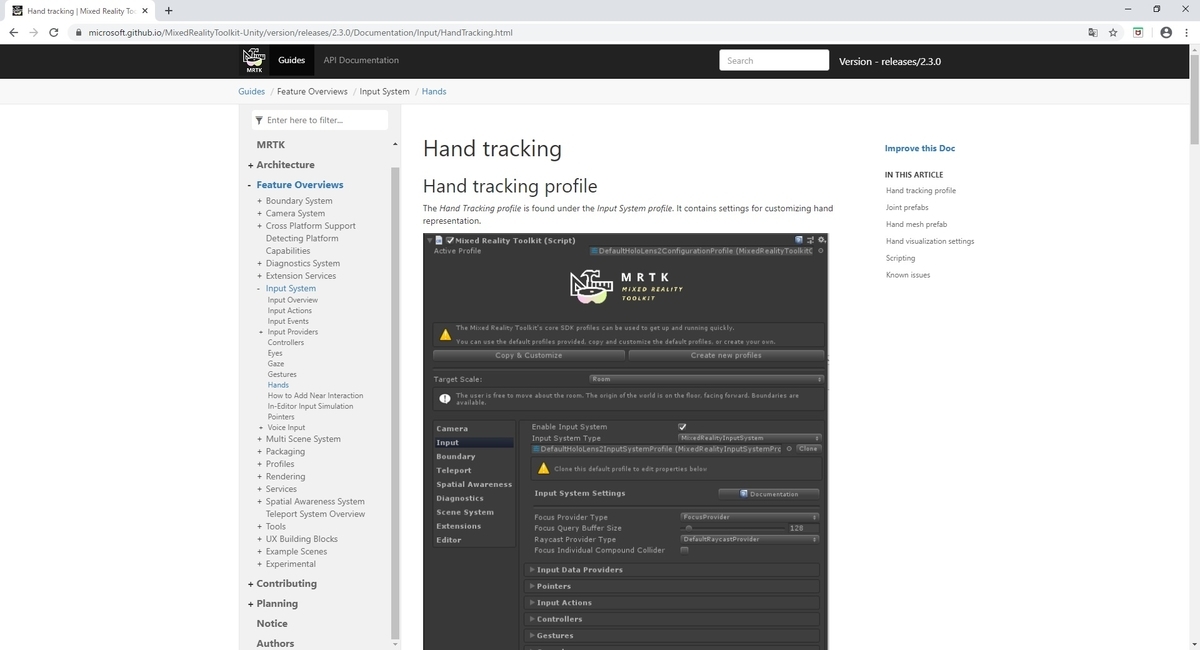Open Input Overview page
Viewport: 1200px width, 650px height.
pos(293,300)
